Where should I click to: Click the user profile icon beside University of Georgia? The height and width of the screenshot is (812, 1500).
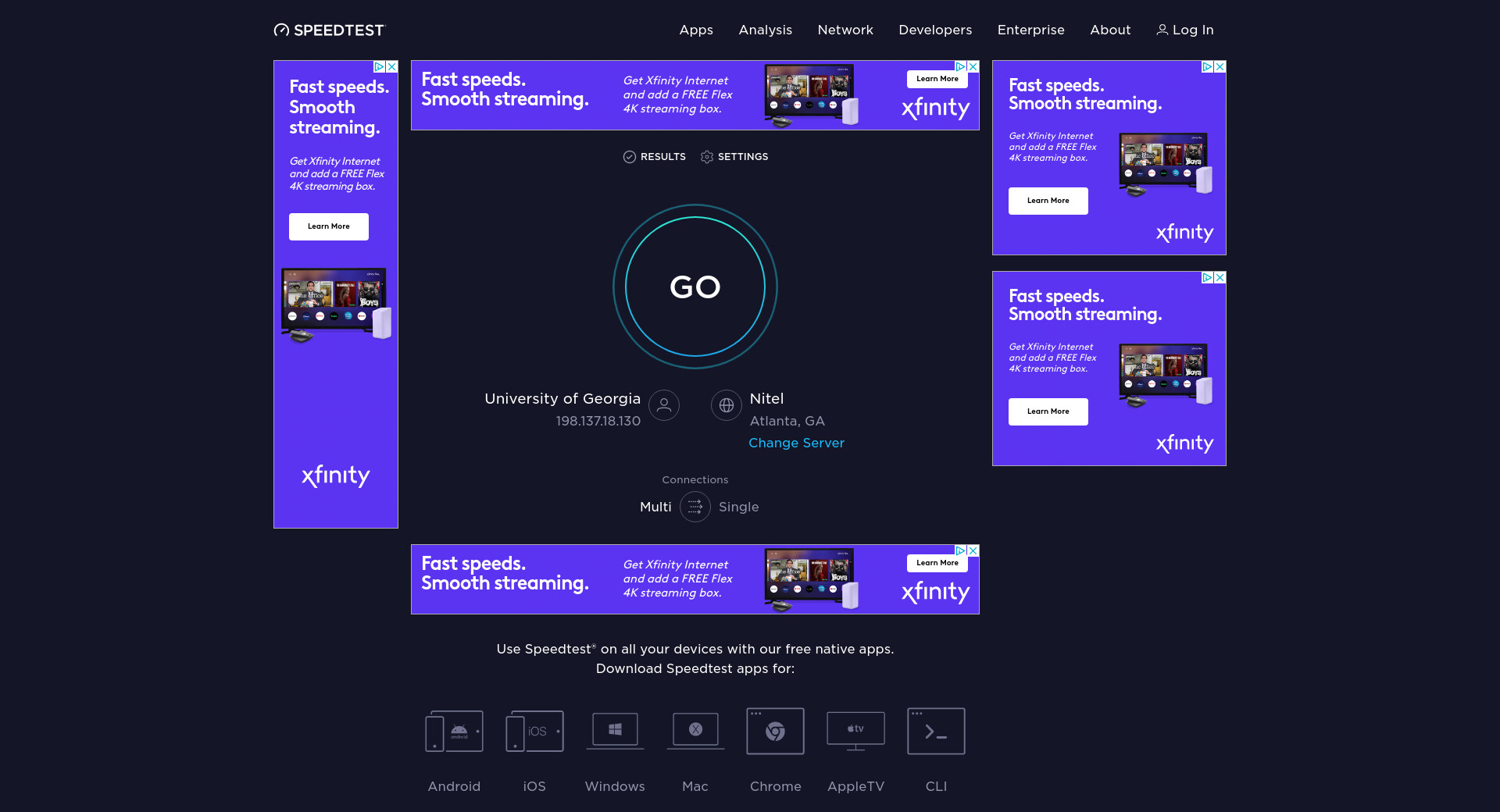pyautogui.click(x=664, y=405)
